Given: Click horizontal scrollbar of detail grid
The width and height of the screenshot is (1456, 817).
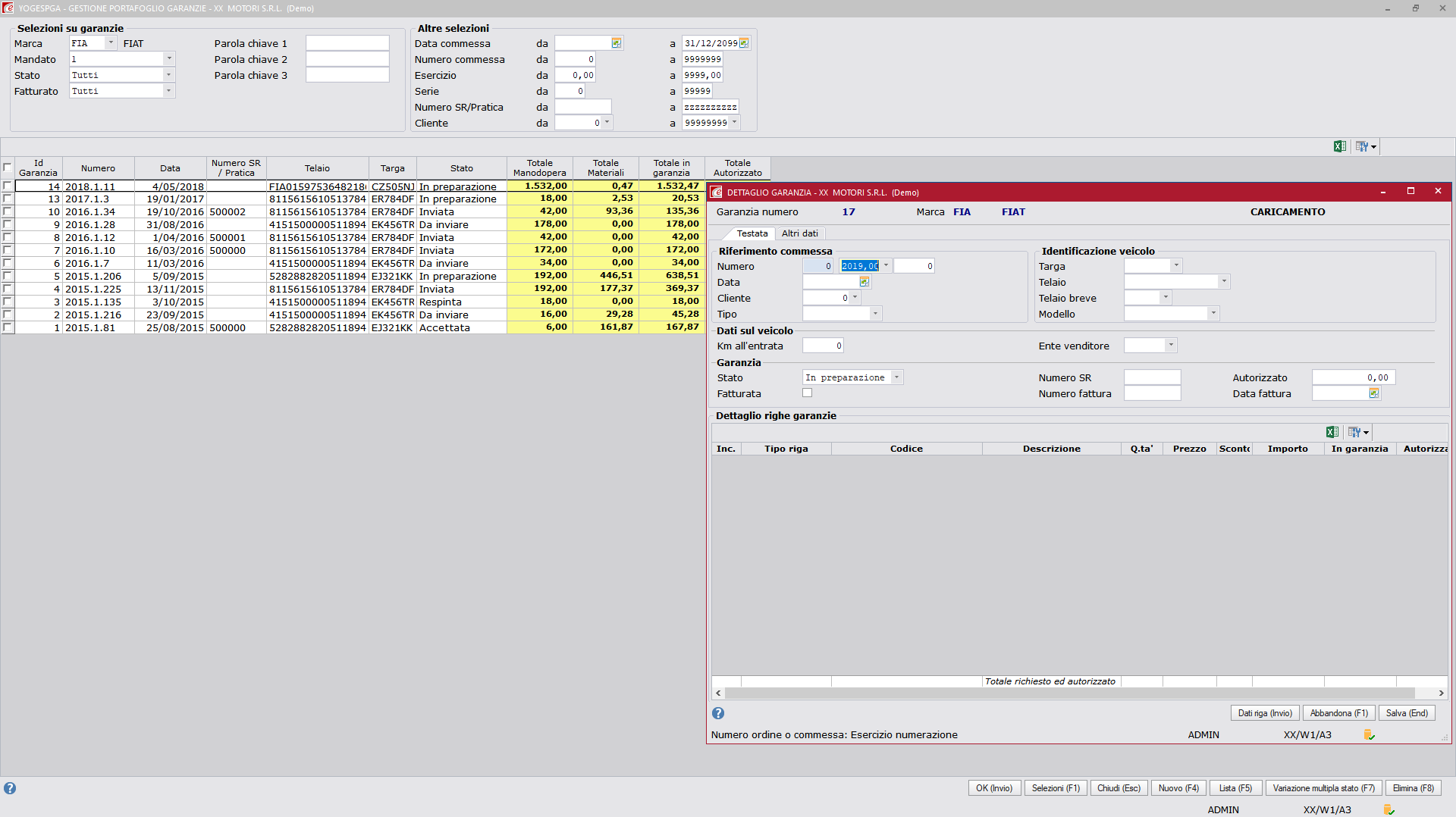Looking at the screenshot, I should pos(1070,693).
